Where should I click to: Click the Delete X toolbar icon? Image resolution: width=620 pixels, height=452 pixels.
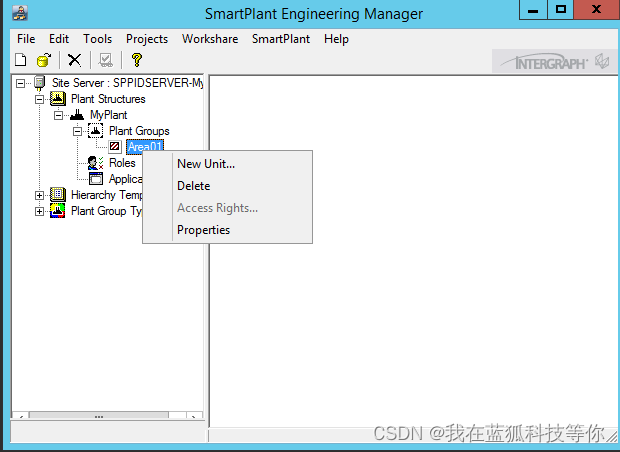(74, 60)
